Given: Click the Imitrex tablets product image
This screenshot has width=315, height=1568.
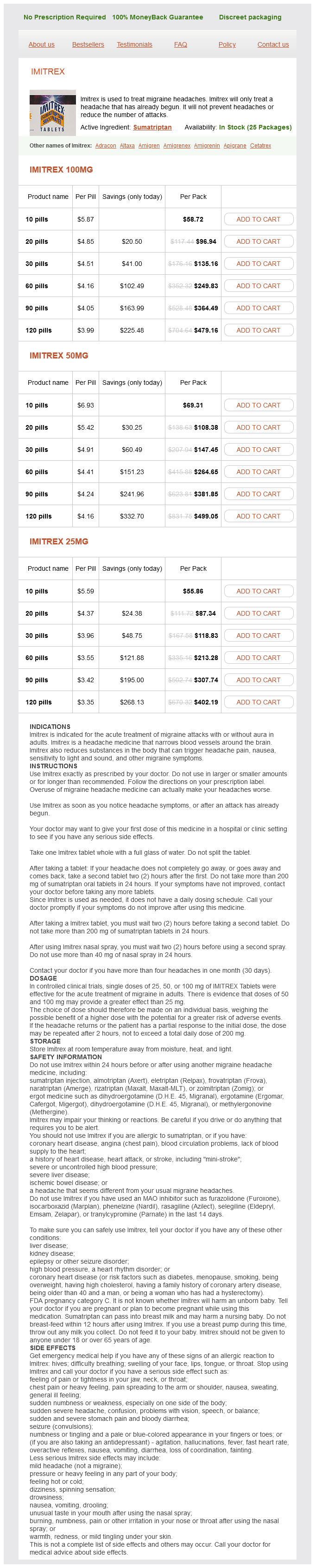Looking at the screenshot, I should tap(52, 112).
